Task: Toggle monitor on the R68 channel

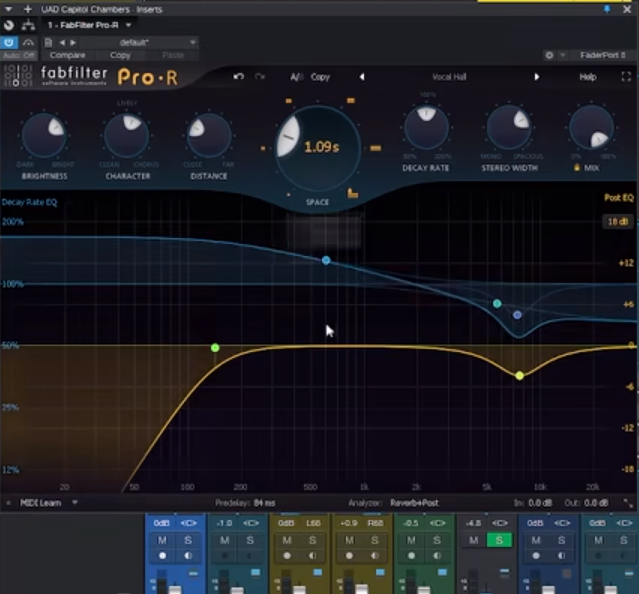Action: click(x=375, y=556)
